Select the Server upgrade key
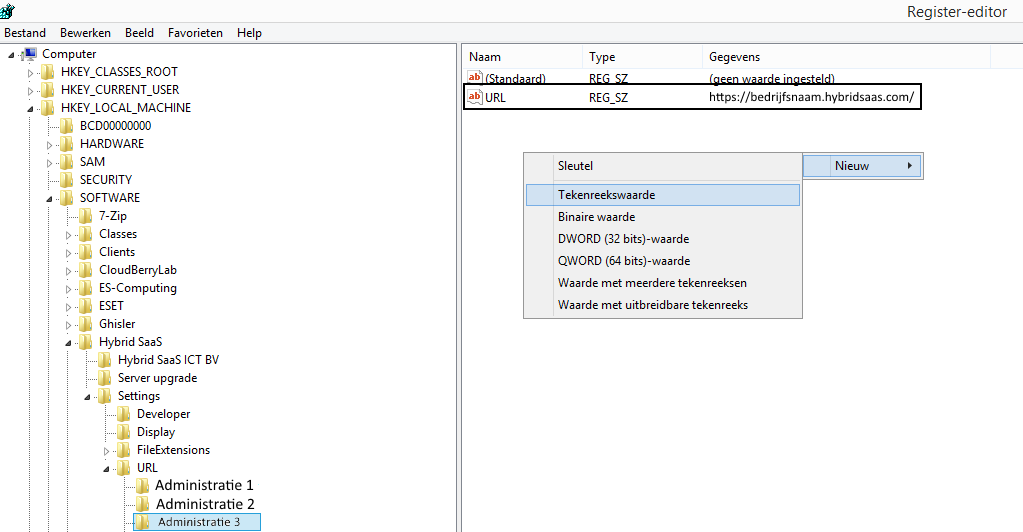The height and width of the screenshot is (532, 1023). [x=157, y=378]
